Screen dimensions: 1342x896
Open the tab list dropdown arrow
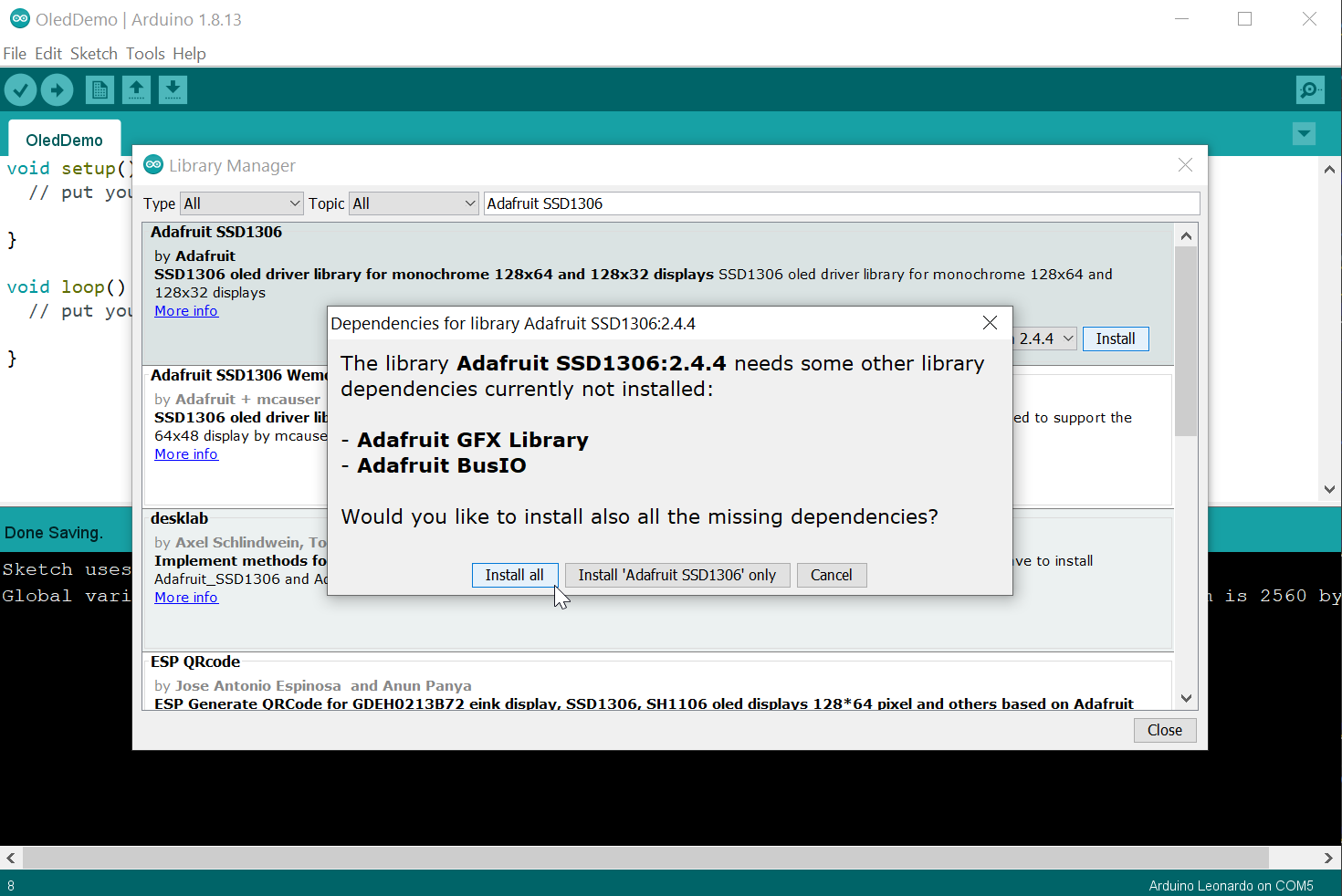click(x=1304, y=133)
